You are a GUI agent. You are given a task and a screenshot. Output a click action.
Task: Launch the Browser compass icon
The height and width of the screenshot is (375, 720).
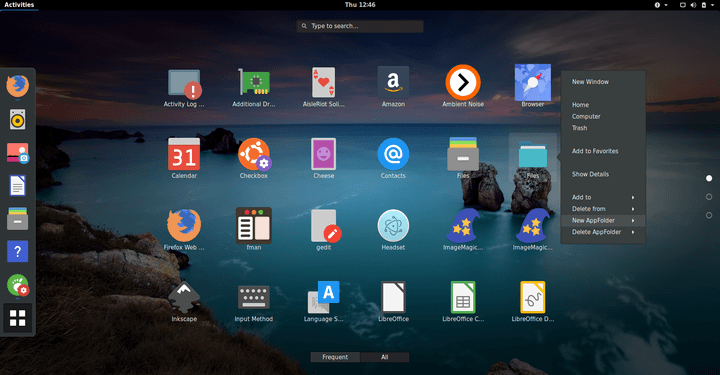coord(533,82)
